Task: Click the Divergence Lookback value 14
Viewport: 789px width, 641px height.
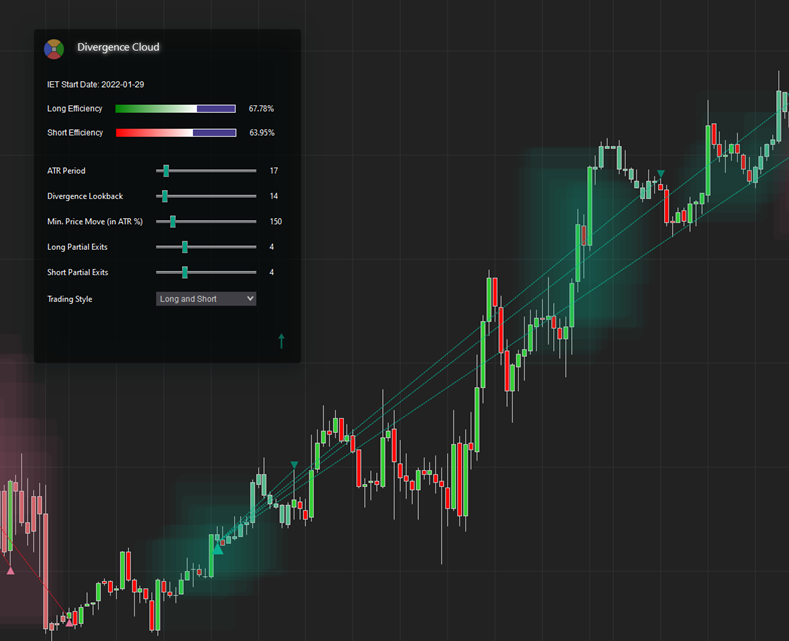Action: pyautogui.click(x=274, y=196)
